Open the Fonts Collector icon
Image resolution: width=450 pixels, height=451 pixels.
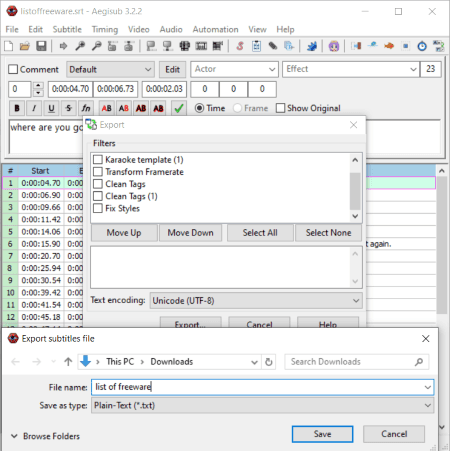(x=289, y=46)
